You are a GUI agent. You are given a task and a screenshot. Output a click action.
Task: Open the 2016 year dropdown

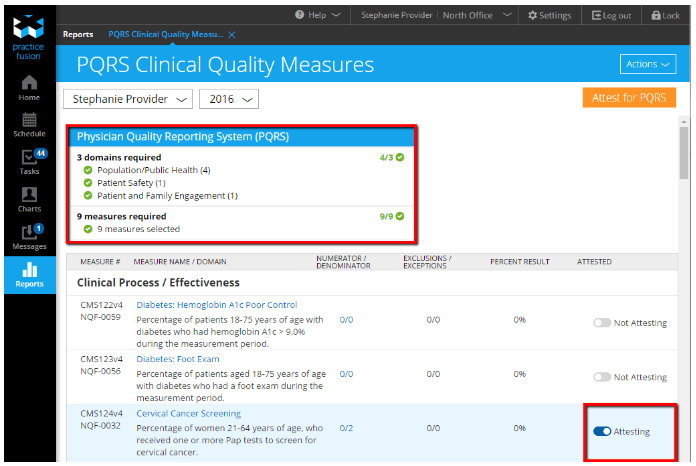[x=229, y=99]
